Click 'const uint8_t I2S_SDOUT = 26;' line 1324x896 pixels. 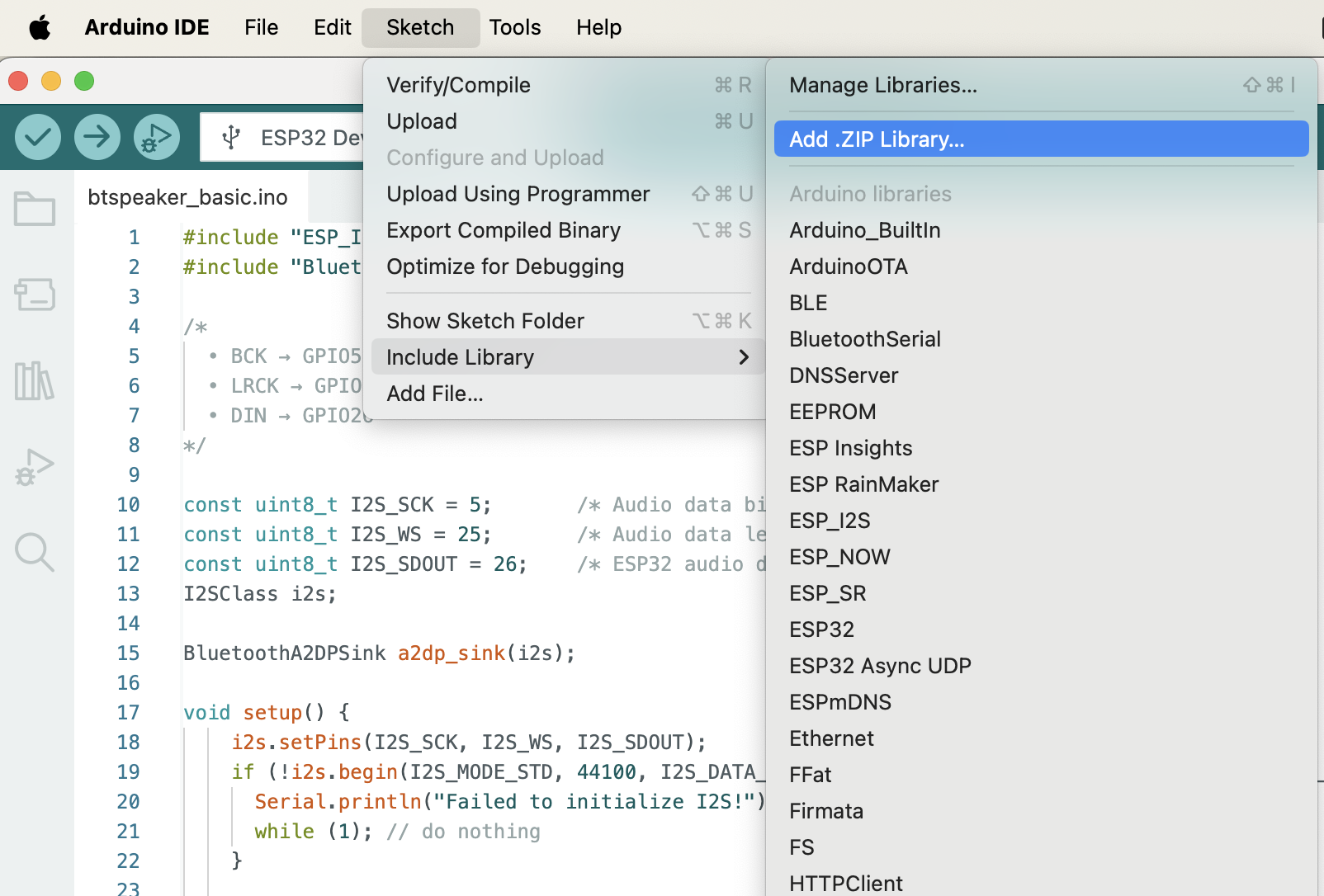coord(355,564)
